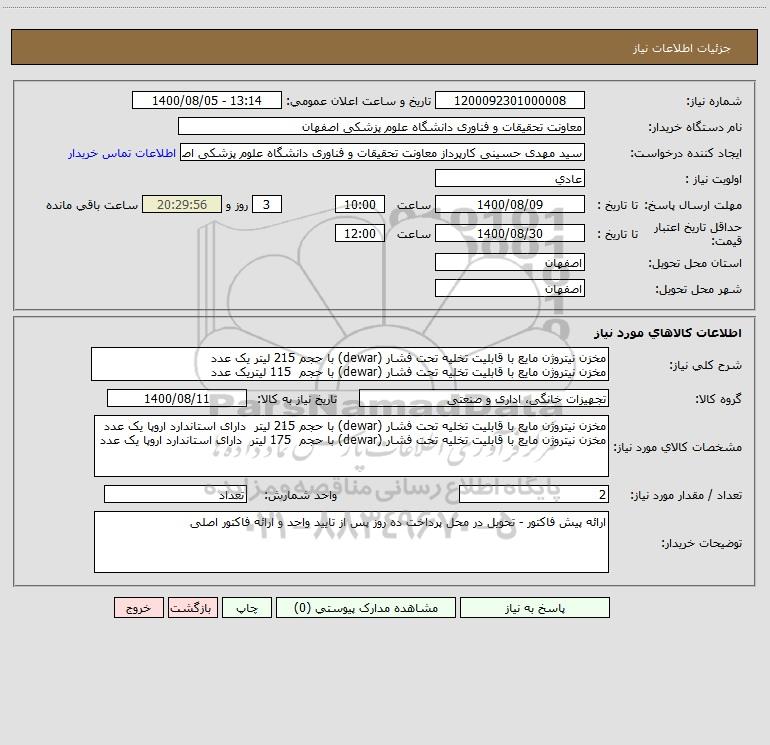Click the 'مهلت ارسال پاسخ:' label

point(692,205)
